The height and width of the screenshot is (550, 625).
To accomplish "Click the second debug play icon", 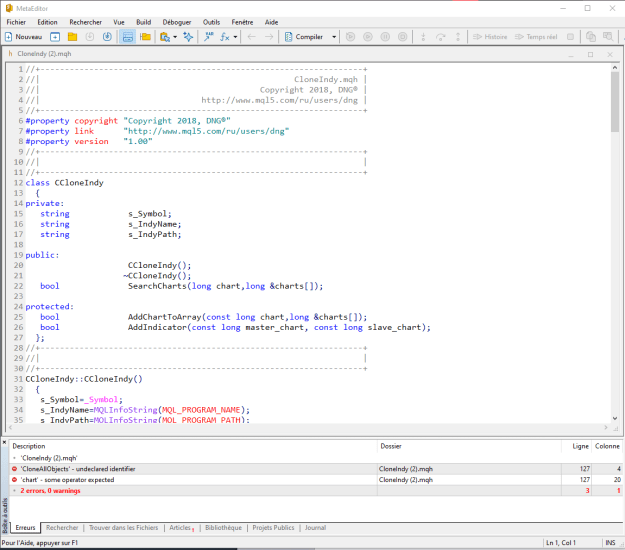I will 368,37.
